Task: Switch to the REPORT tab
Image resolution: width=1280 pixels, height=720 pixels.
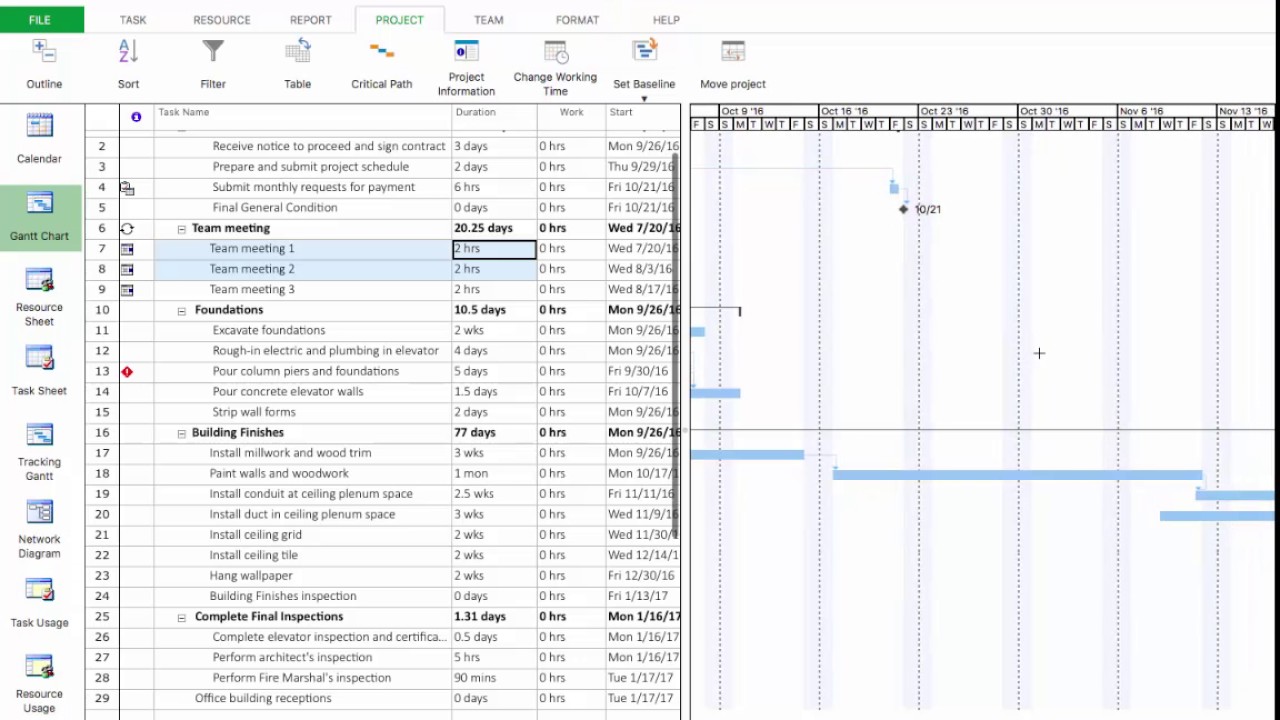Action: [311, 20]
